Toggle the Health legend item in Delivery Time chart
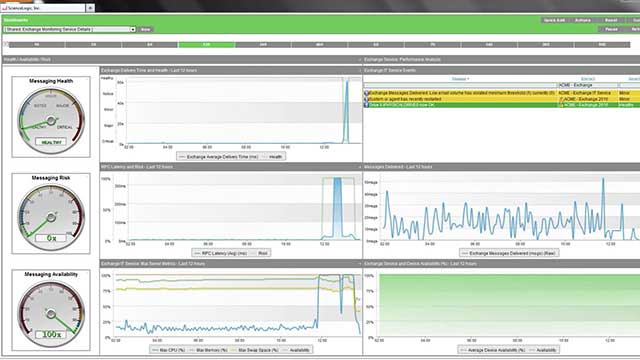Viewport: 640px width, 360px height. tap(272, 157)
